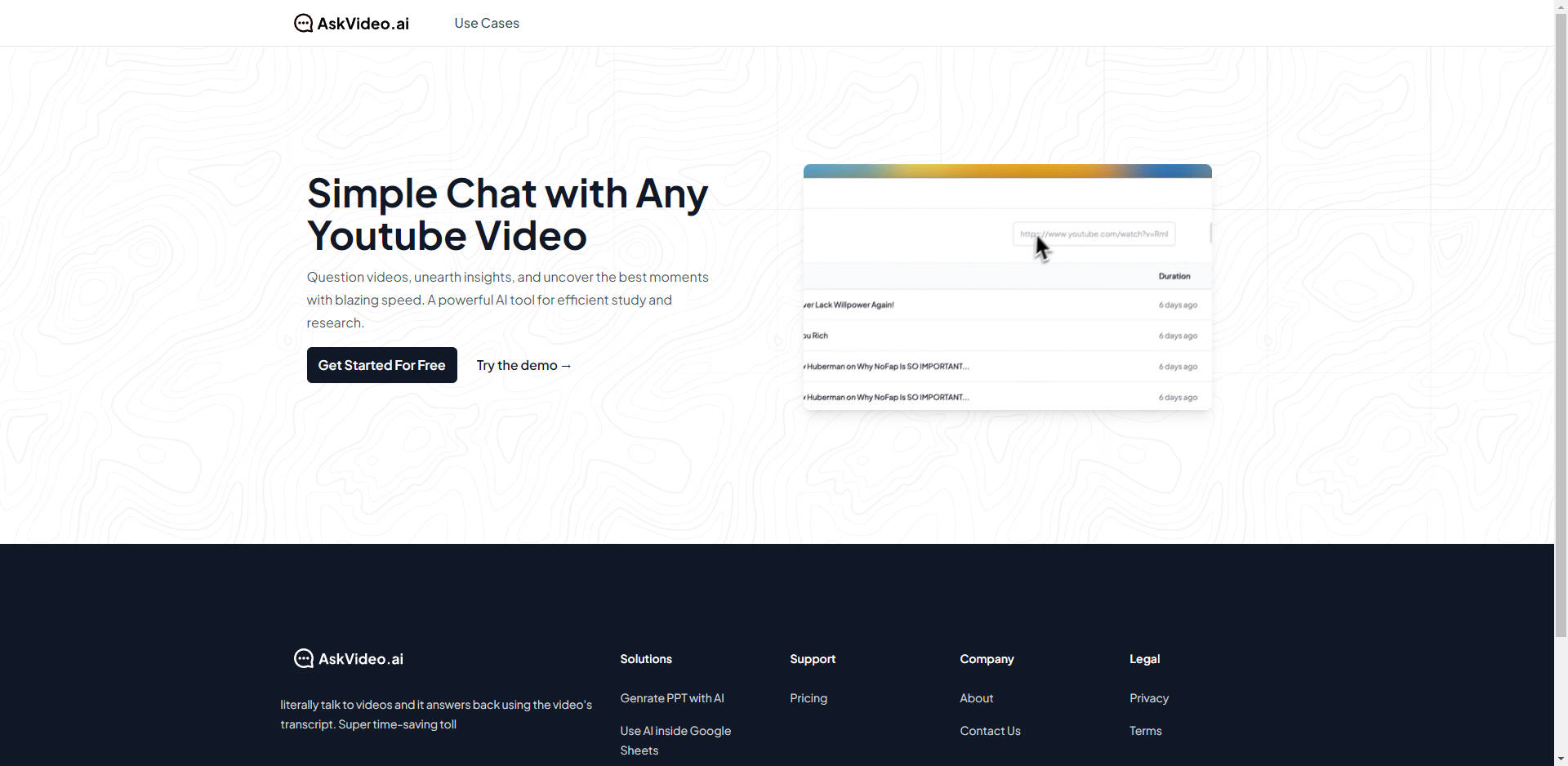Image resolution: width=1568 pixels, height=766 pixels.
Task: Click the Try the demo arrow link
Action: coord(523,365)
